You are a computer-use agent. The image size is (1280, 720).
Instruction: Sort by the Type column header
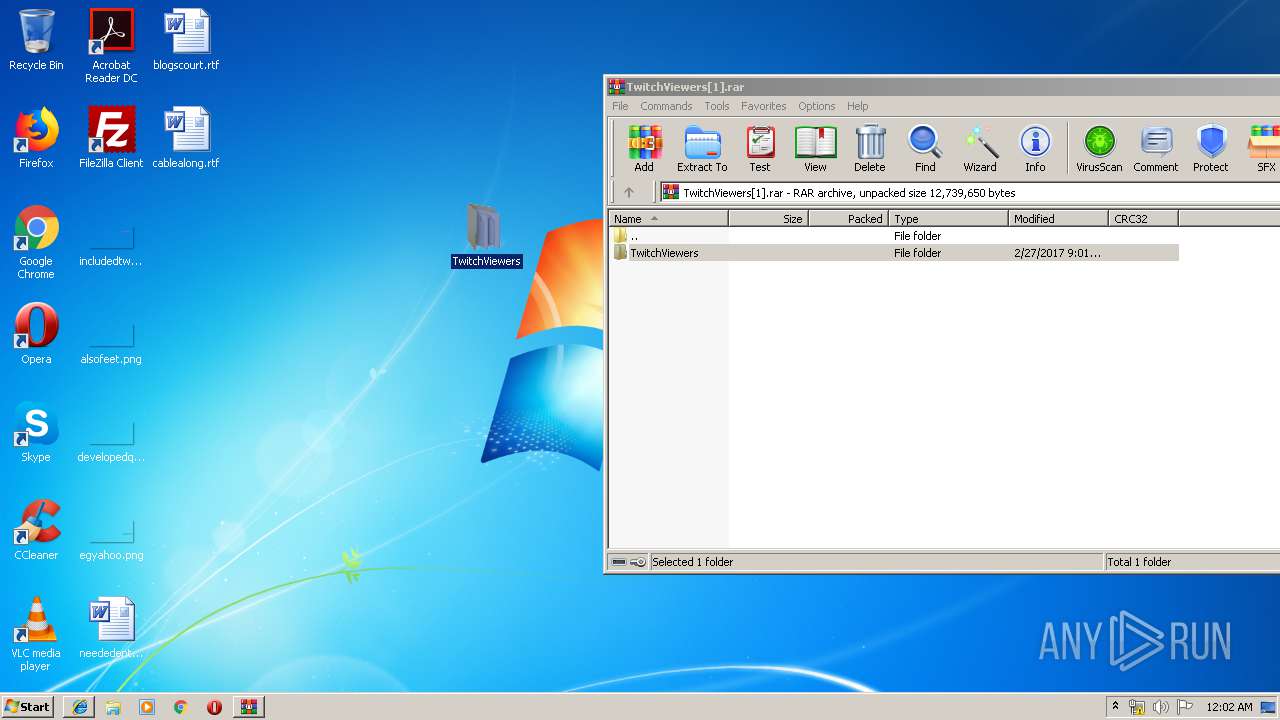click(948, 219)
